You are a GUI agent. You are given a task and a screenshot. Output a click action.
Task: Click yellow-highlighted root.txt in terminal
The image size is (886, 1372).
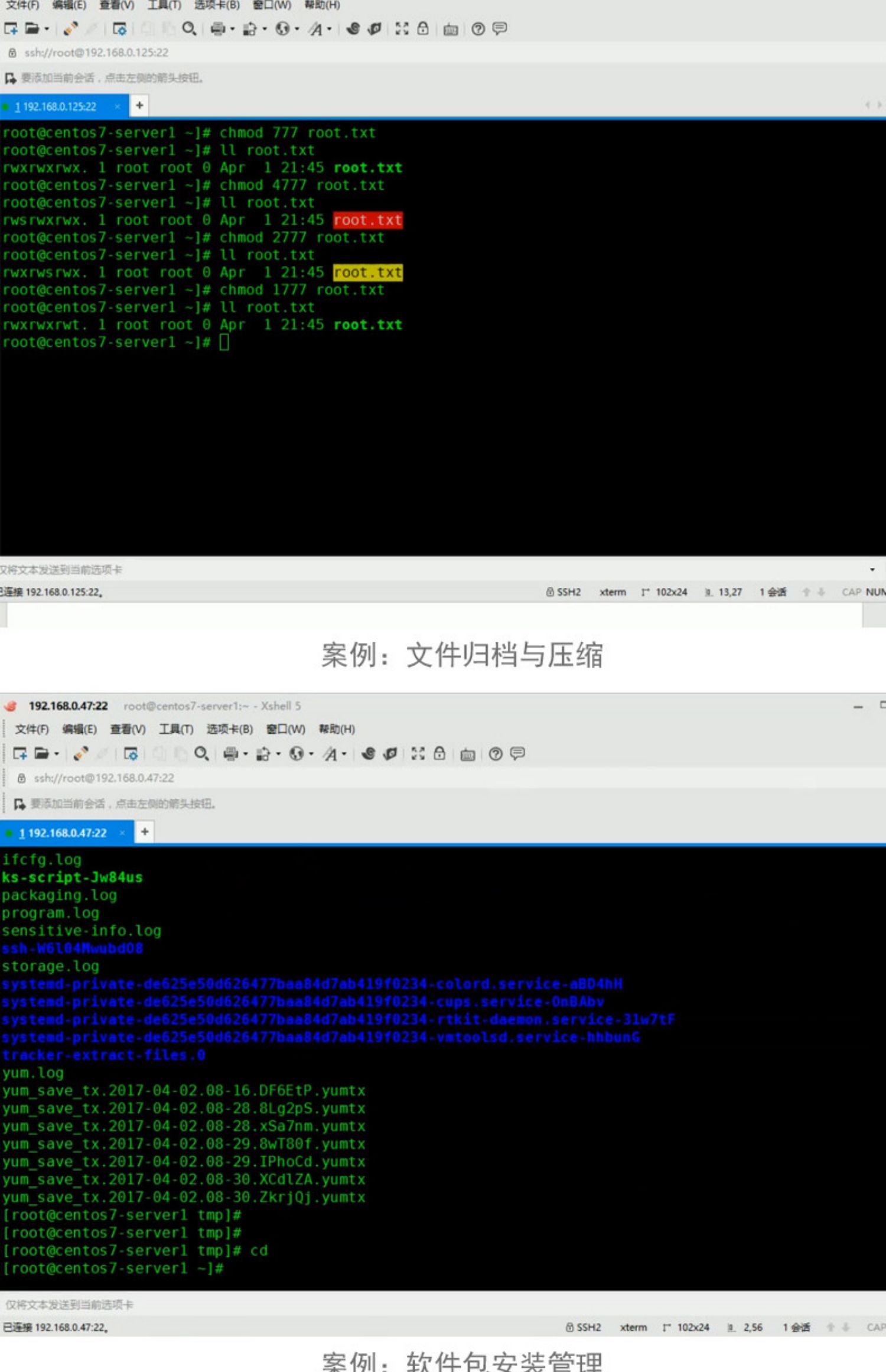tap(367, 272)
